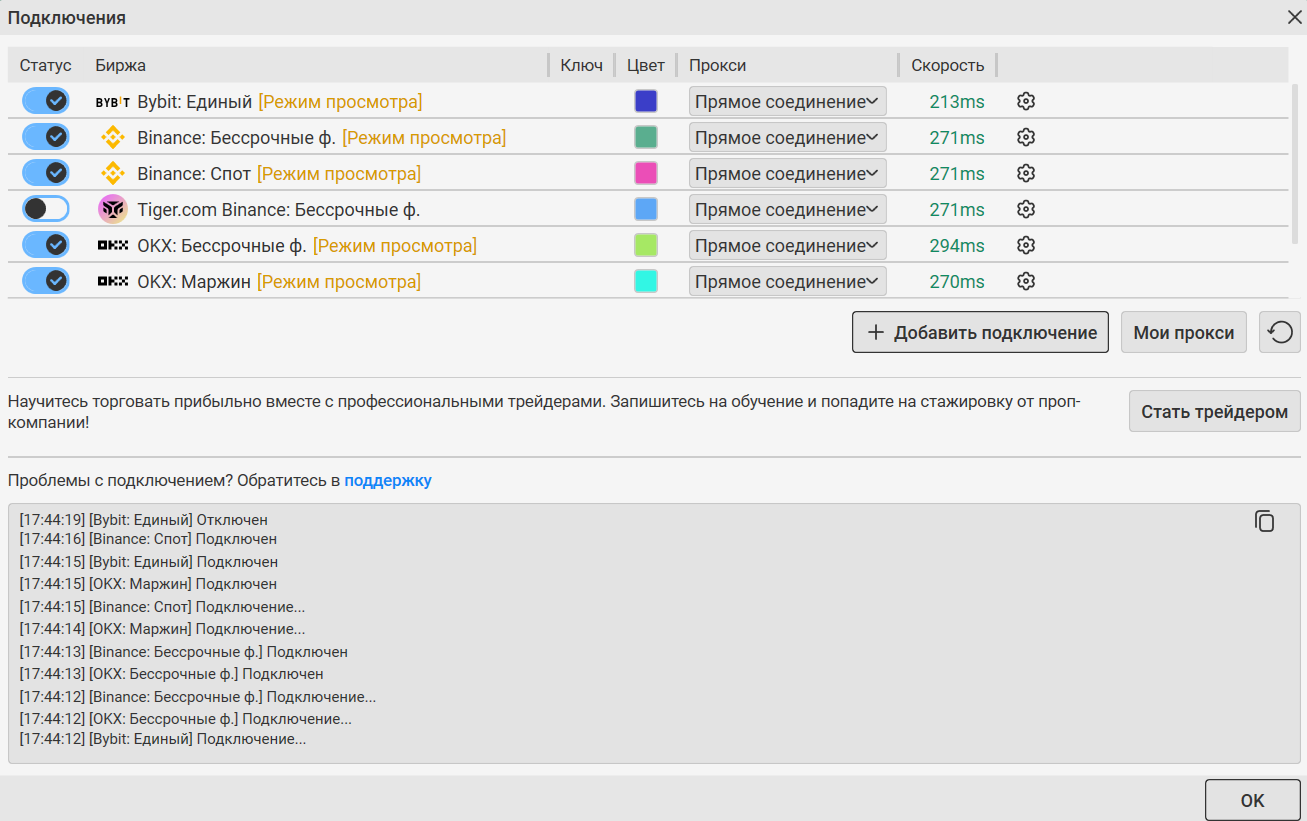Click the Добавить подключение button
The width and height of the screenshot is (1307, 821).
(980, 333)
